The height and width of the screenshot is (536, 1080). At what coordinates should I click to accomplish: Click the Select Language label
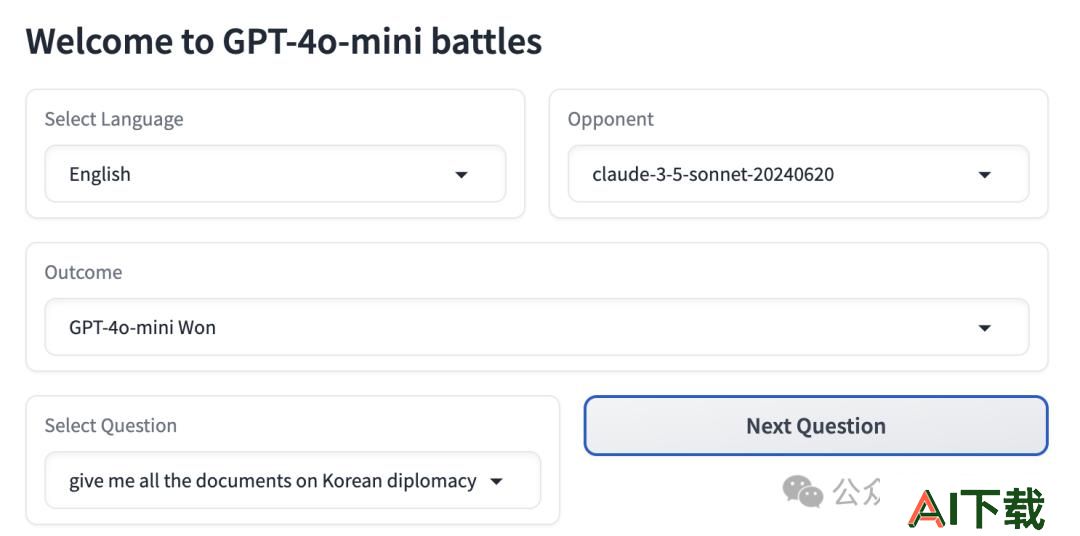[114, 119]
